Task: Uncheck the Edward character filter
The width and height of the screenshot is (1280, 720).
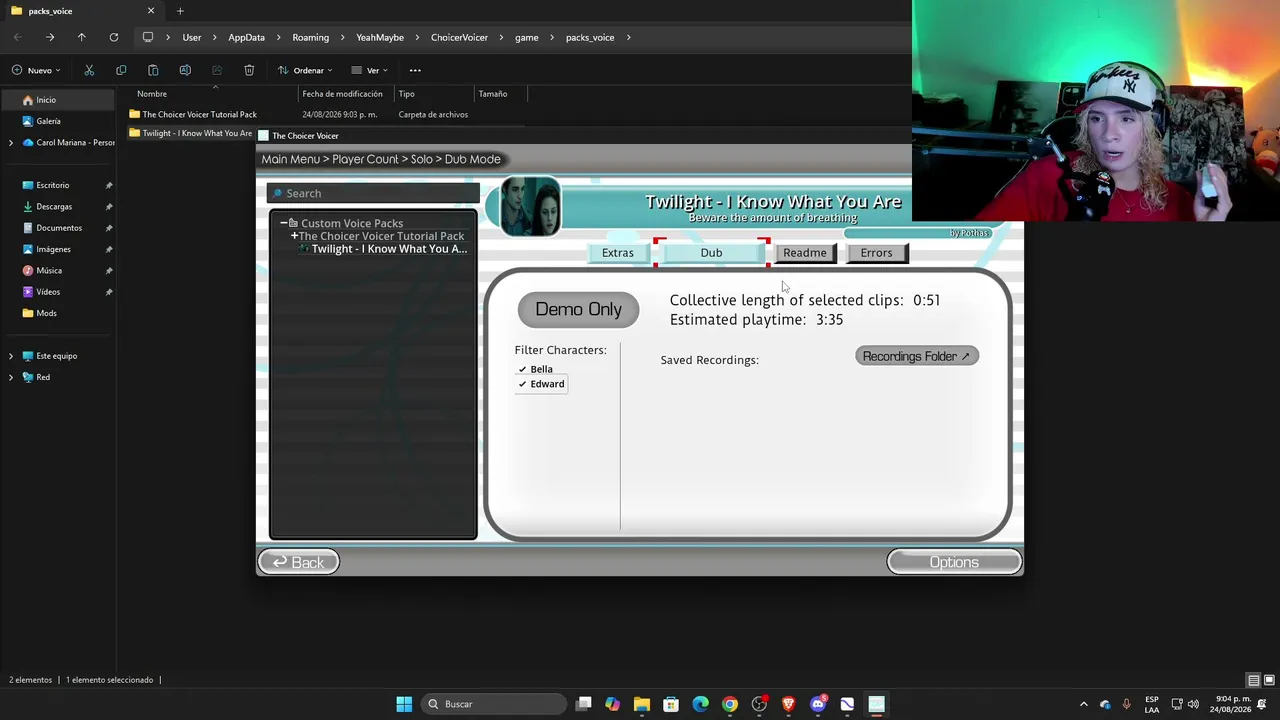Action: [x=541, y=384]
